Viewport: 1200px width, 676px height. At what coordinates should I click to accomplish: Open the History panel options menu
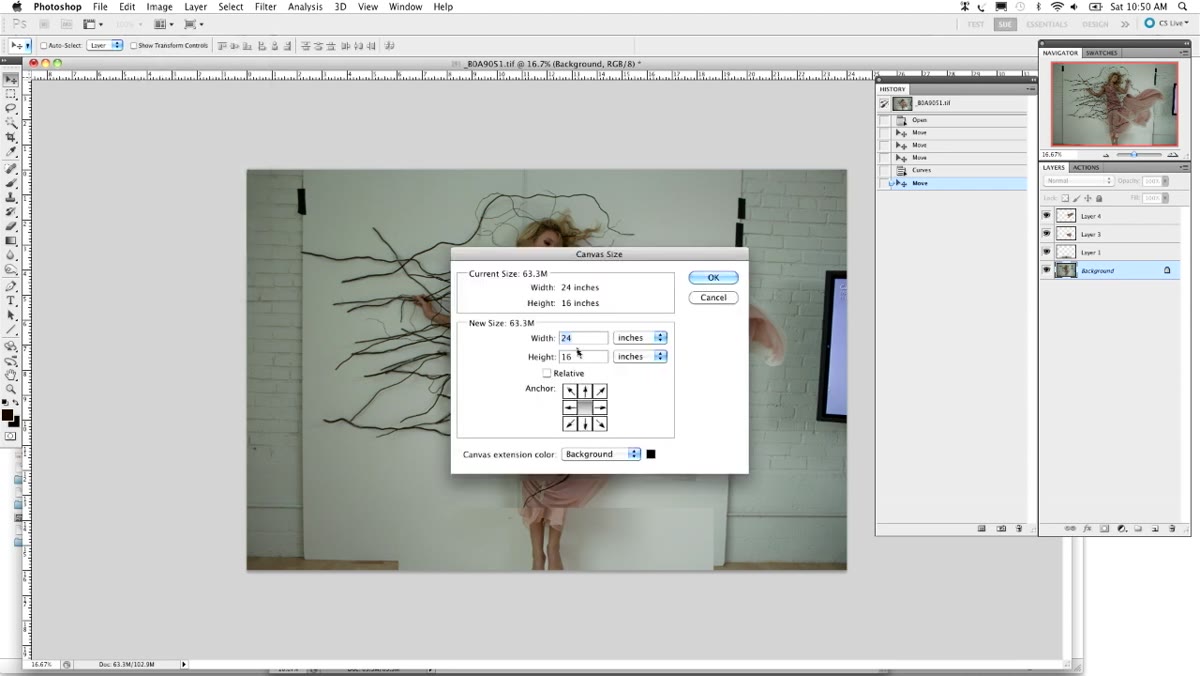1029,89
